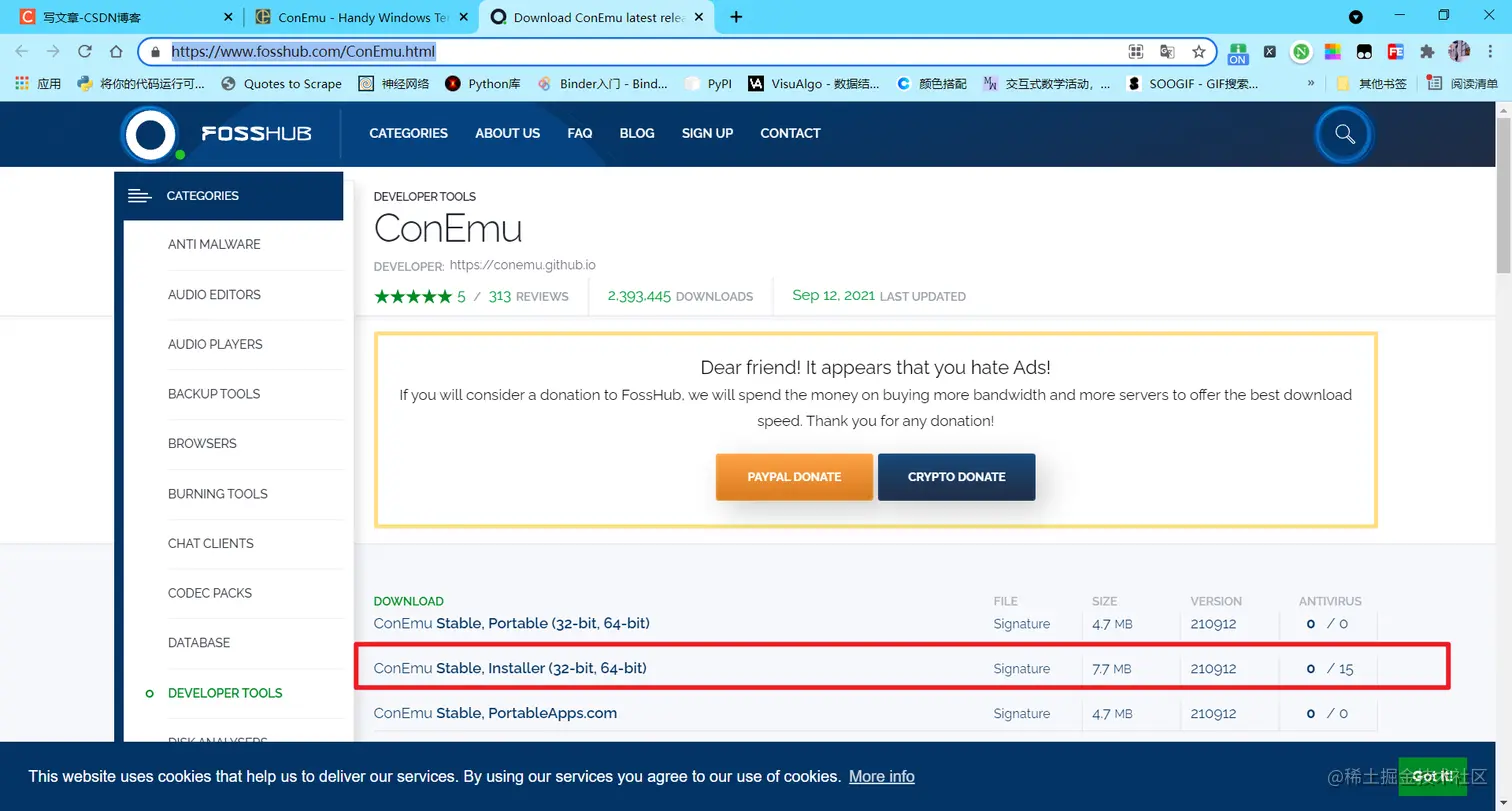This screenshot has height=811, width=1512.
Task: Open the 313 REVIEWS link
Action: [528, 296]
